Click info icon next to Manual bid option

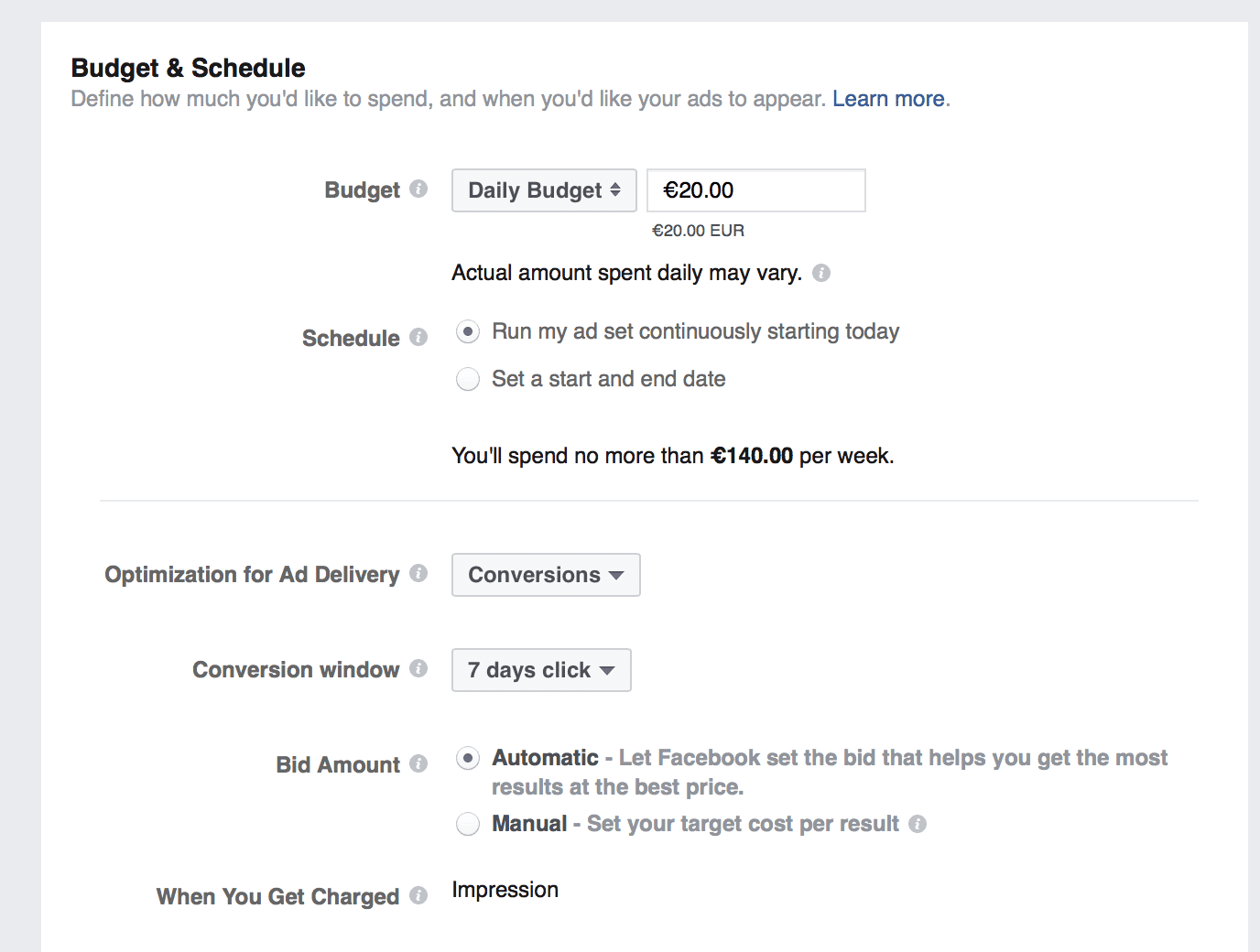[x=918, y=824]
